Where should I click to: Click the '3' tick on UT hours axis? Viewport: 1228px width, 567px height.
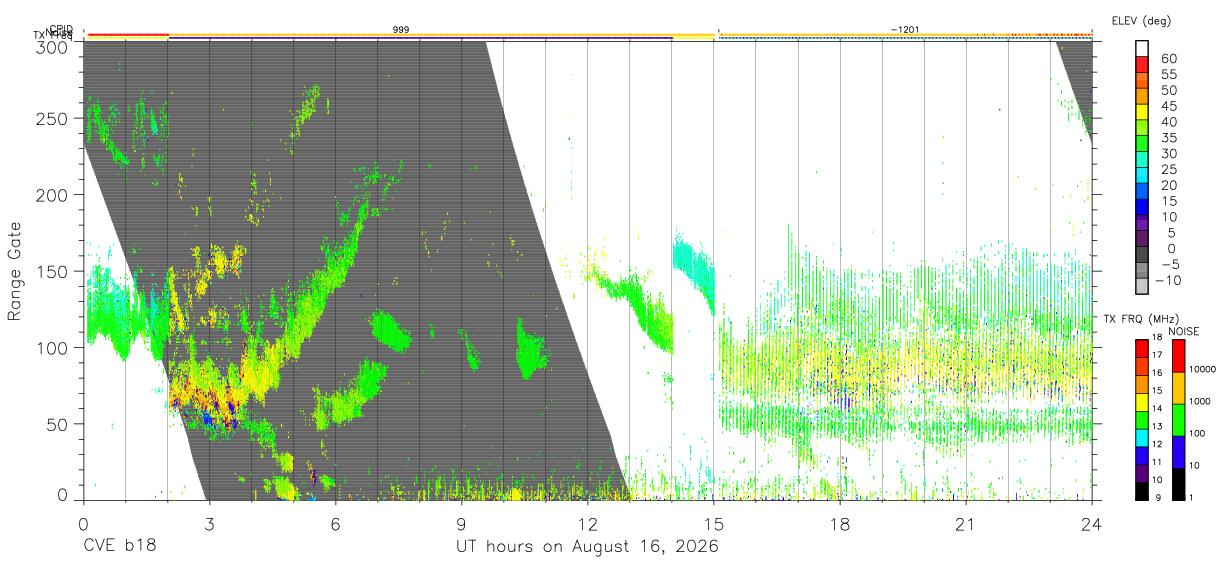(209, 524)
